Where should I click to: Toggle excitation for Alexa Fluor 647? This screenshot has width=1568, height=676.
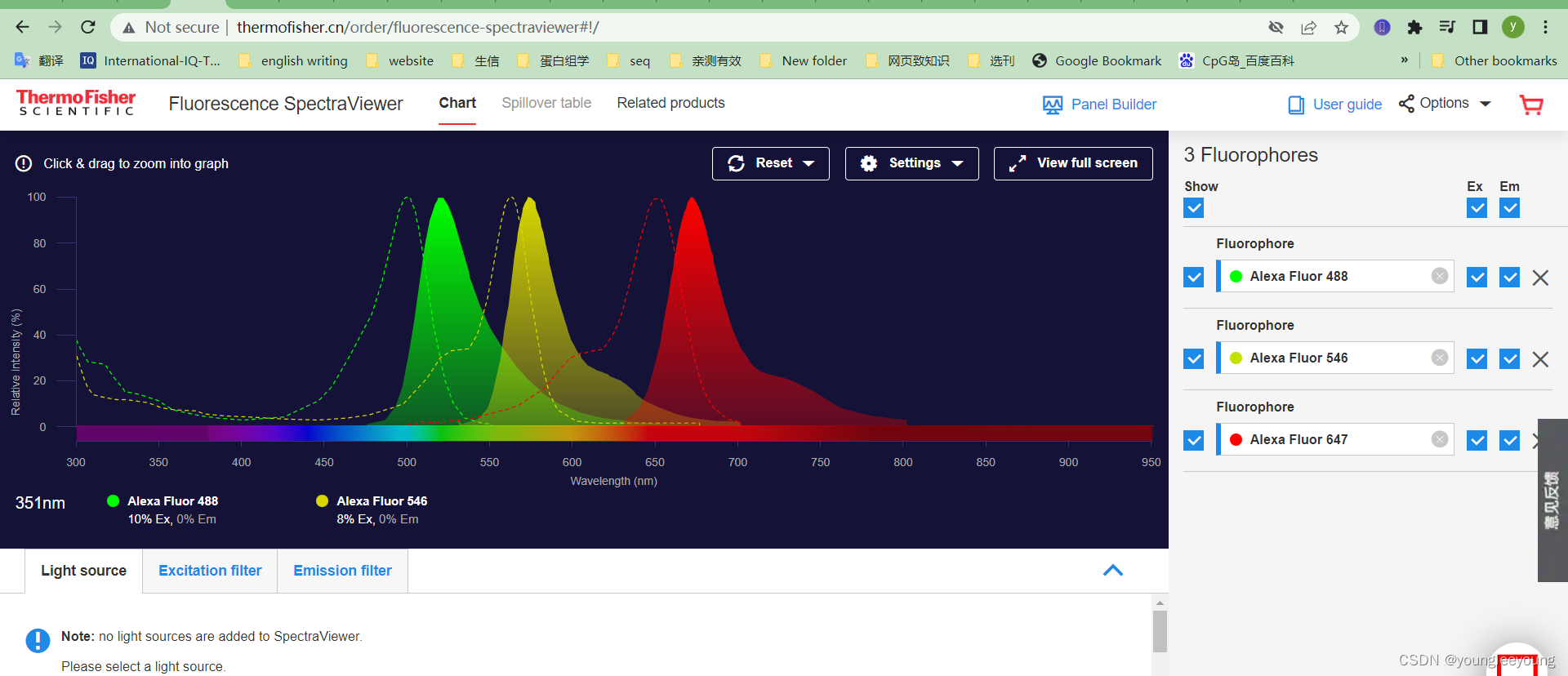click(x=1477, y=441)
